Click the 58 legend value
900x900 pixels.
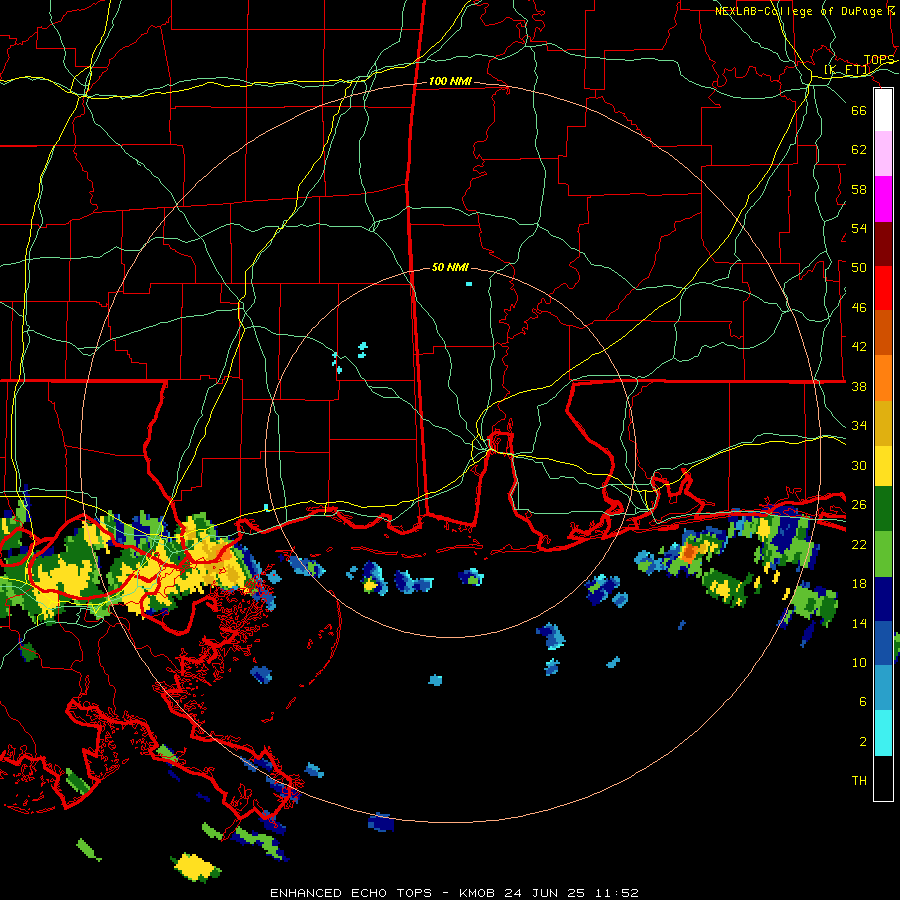(x=859, y=189)
